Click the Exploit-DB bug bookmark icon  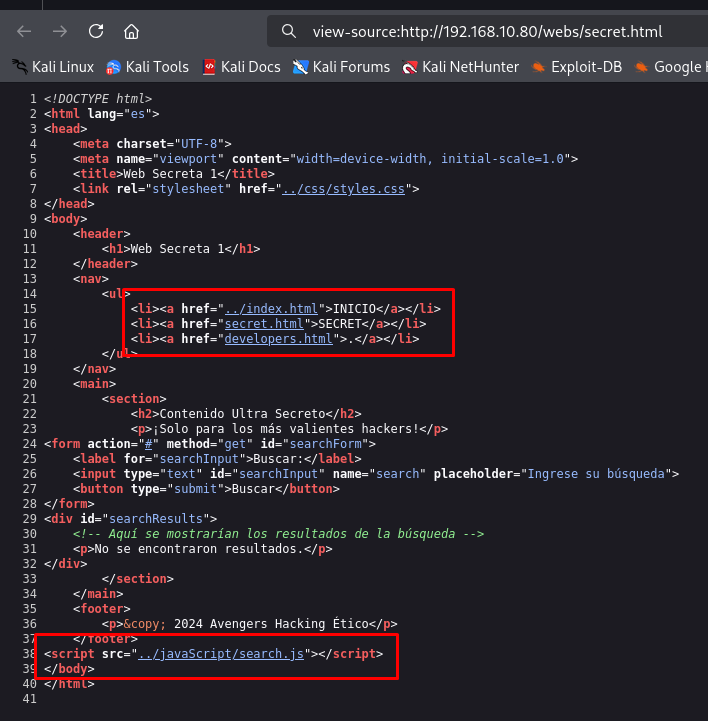538,68
